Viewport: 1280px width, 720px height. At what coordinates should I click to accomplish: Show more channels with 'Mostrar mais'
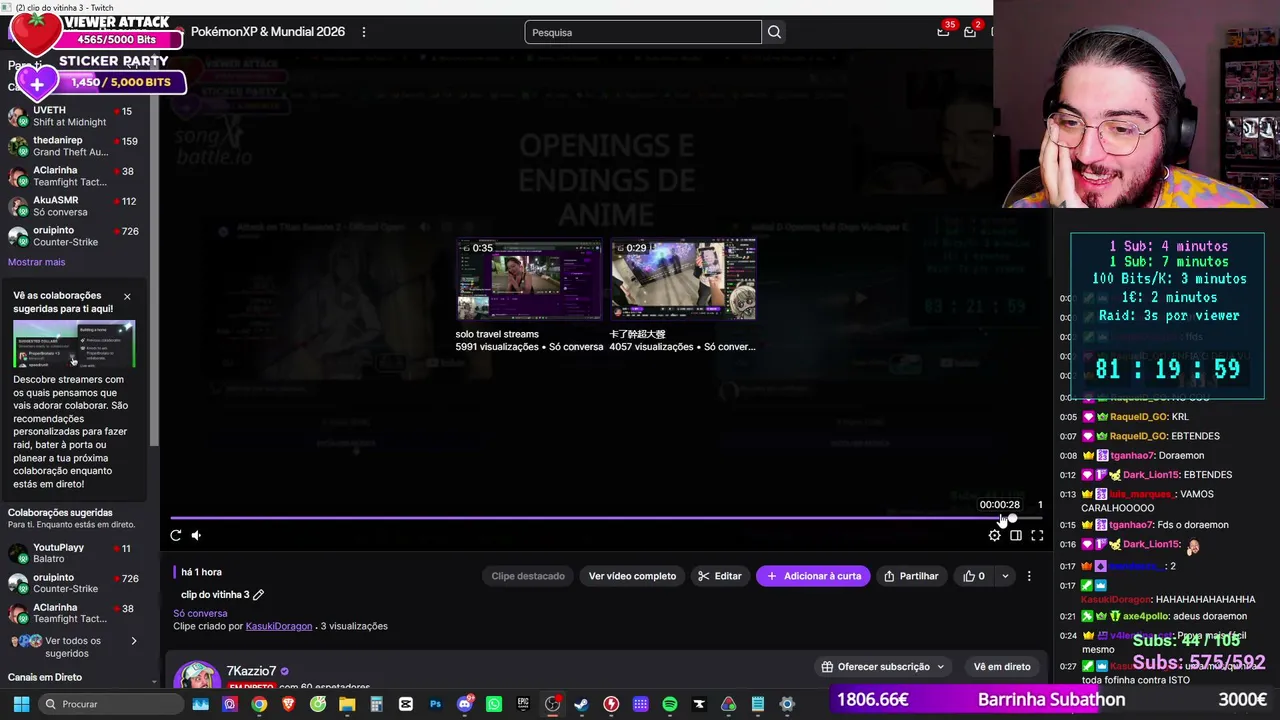[x=36, y=262]
